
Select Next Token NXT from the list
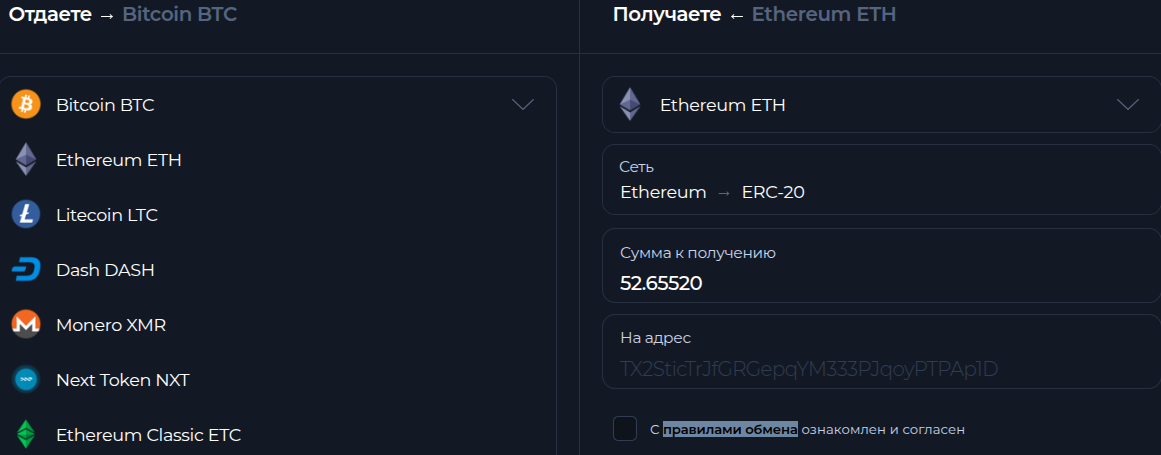278,380
